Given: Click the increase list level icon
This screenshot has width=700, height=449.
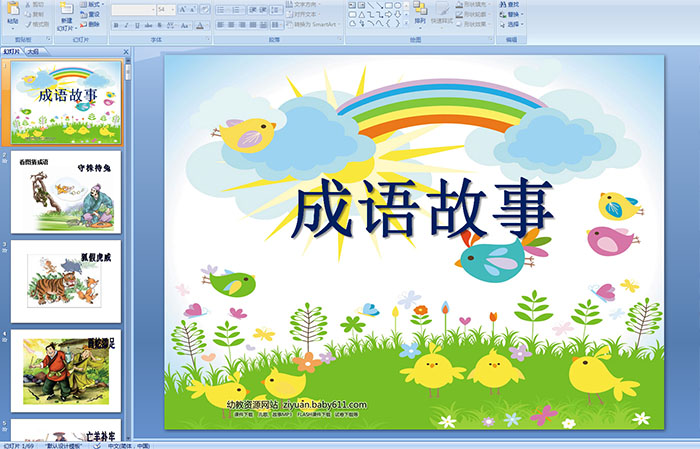Looking at the screenshot, I should click(x=263, y=10).
